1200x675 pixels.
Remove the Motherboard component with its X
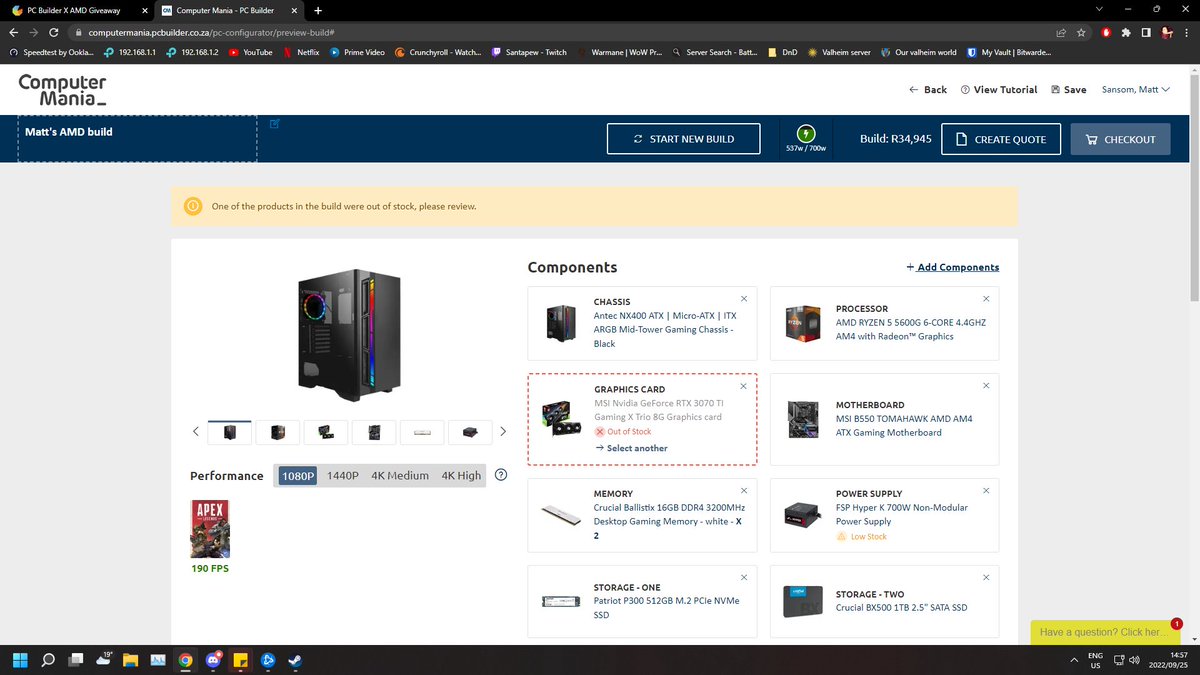(x=986, y=386)
